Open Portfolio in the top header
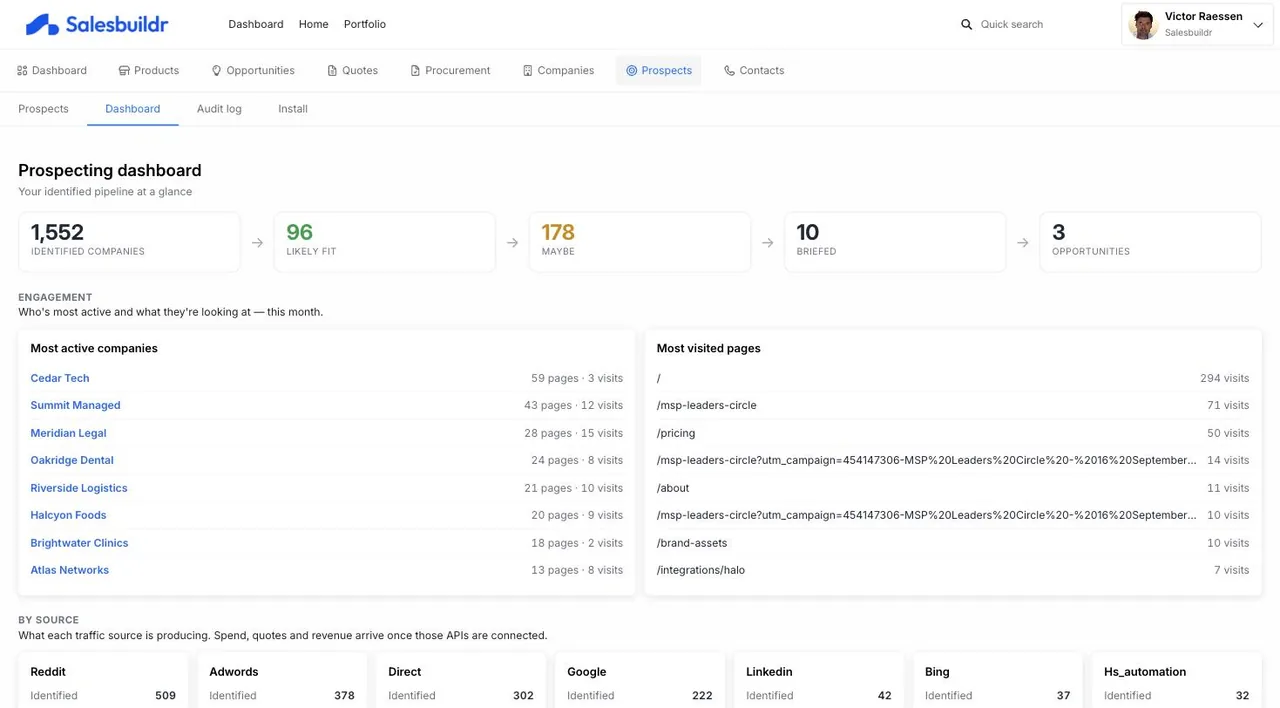The height and width of the screenshot is (708, 1280). coord(365,24)
